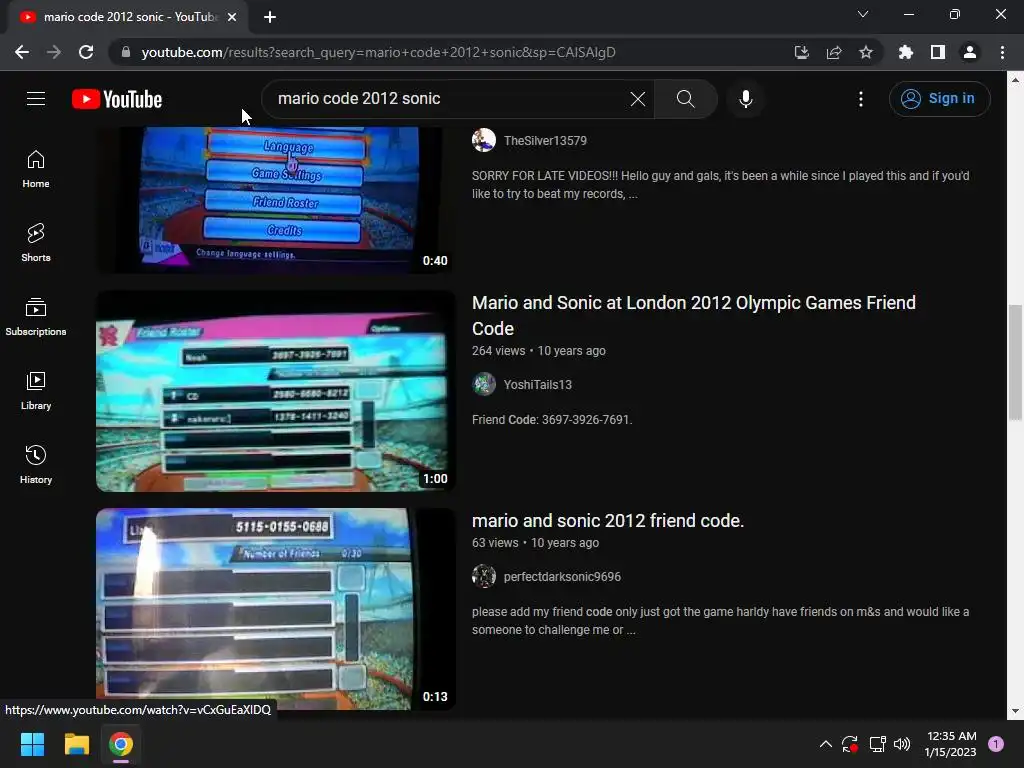Reload the page
Viewport: 1024px width, 768px height.
[86, 52]
